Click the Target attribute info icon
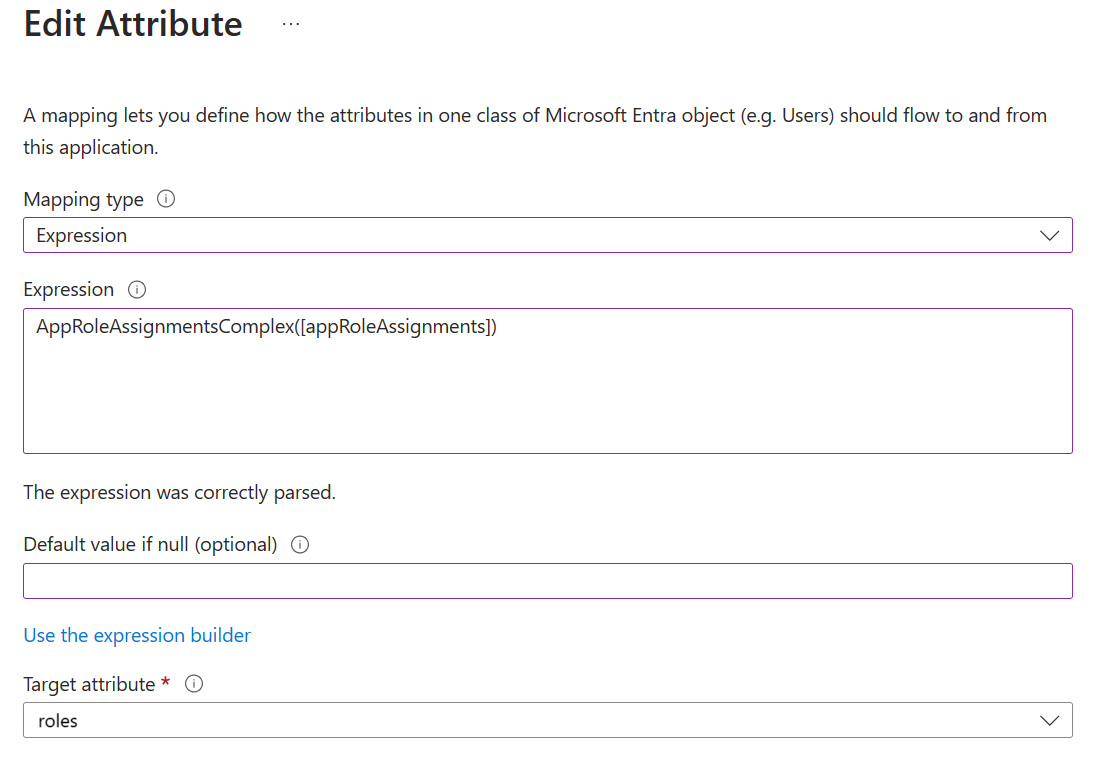 click(x=193, y=684)
